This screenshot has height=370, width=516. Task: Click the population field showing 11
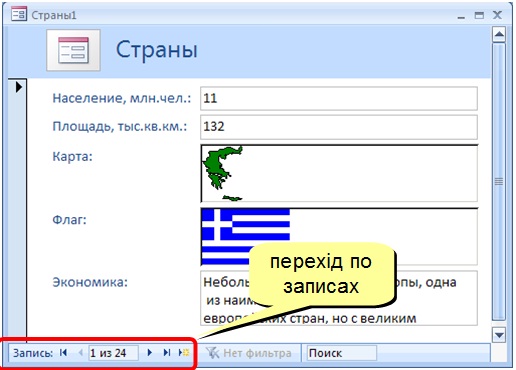pos(339,98)
